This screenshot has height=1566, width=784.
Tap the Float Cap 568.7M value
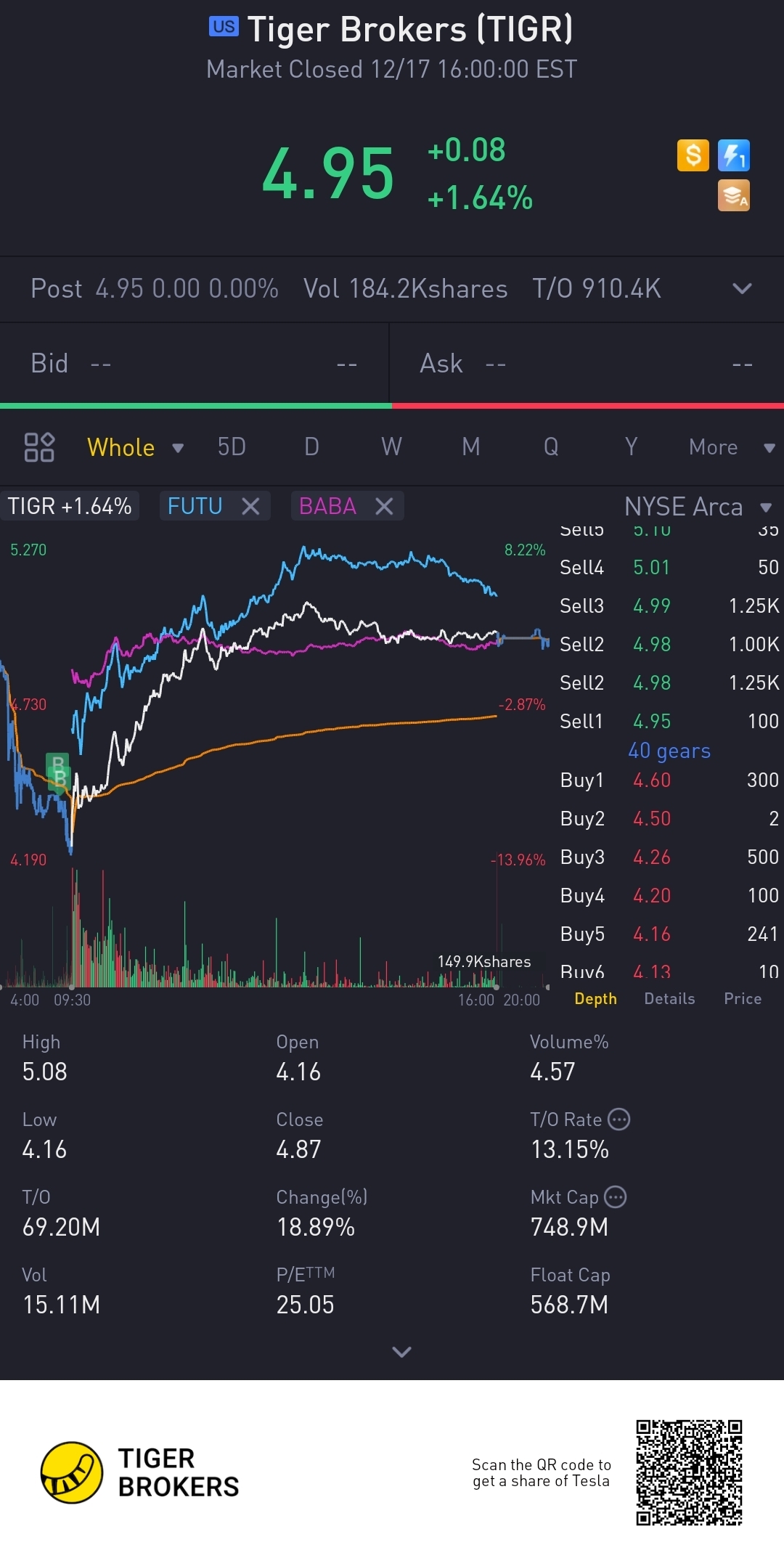click(x=569, y=1305)
